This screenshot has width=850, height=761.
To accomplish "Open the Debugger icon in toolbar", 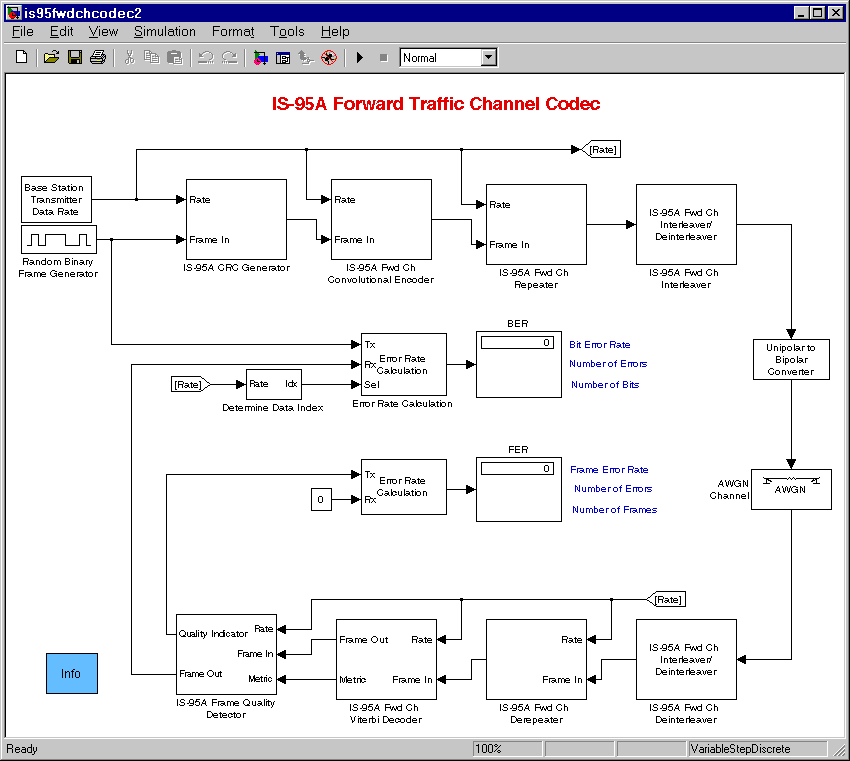I will pyautogui.click(x=329, y=57).
